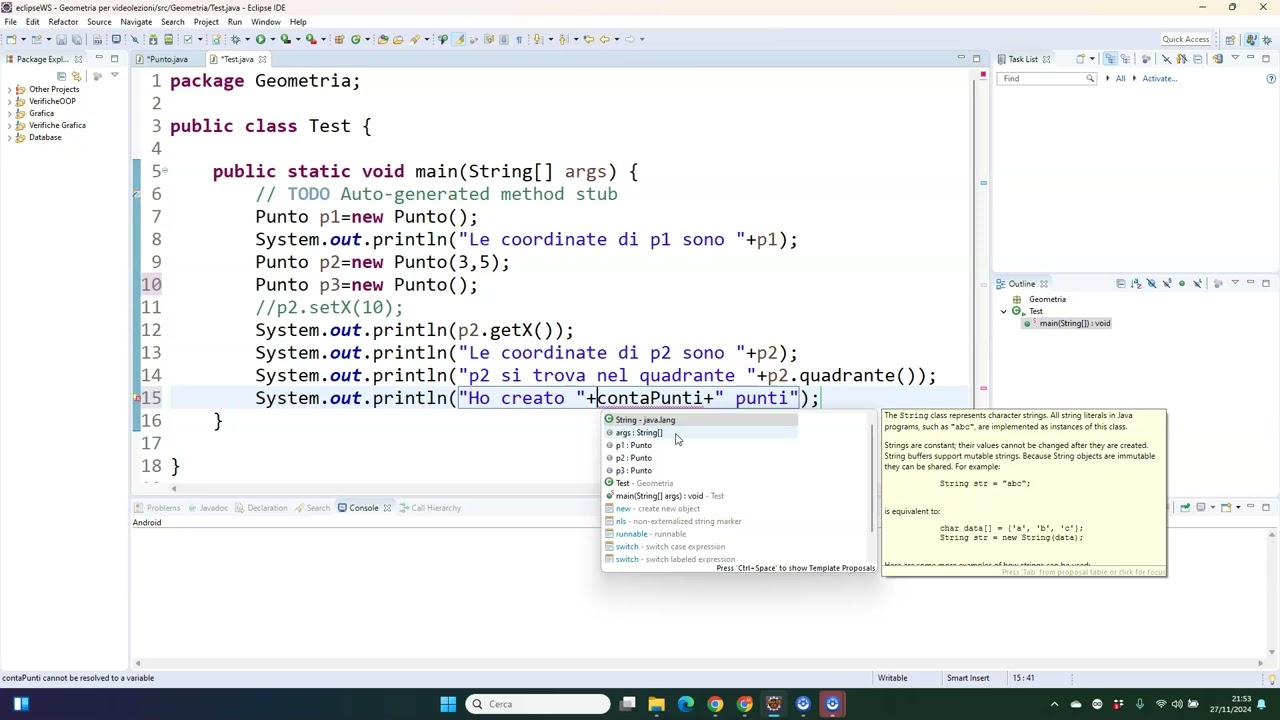Viewport: 1280px width, 720px height.
Task: Click the Task List help icon
Action: tap(1271, 78)
